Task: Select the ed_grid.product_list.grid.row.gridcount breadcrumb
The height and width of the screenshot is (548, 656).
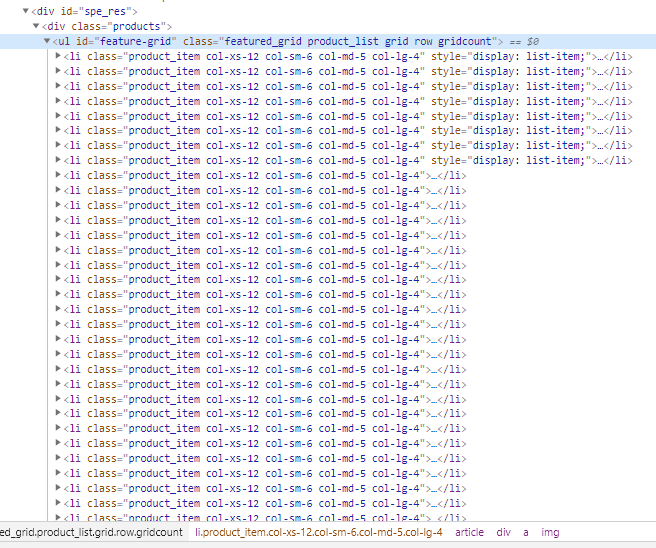Action: point(91,532)
